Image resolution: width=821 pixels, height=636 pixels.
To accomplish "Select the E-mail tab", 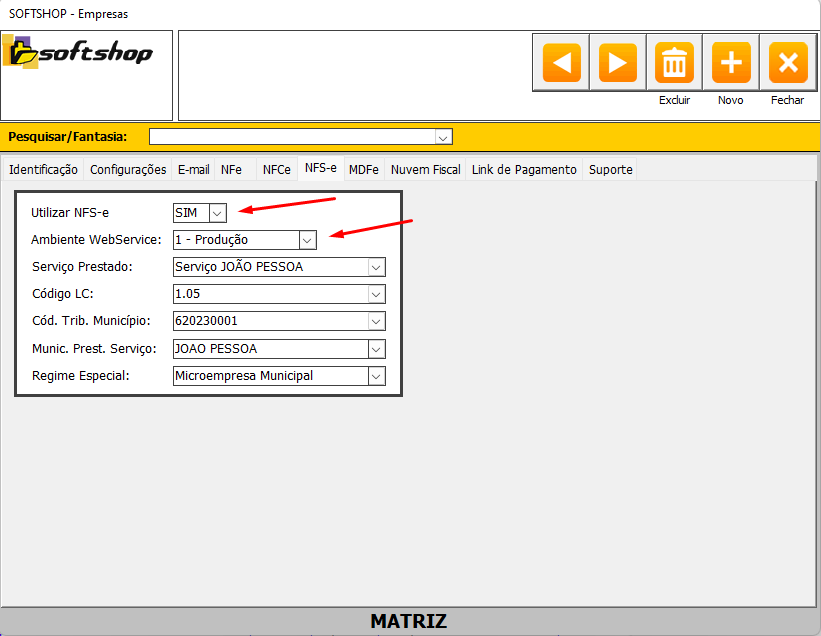I will click(x=193, y=170).
